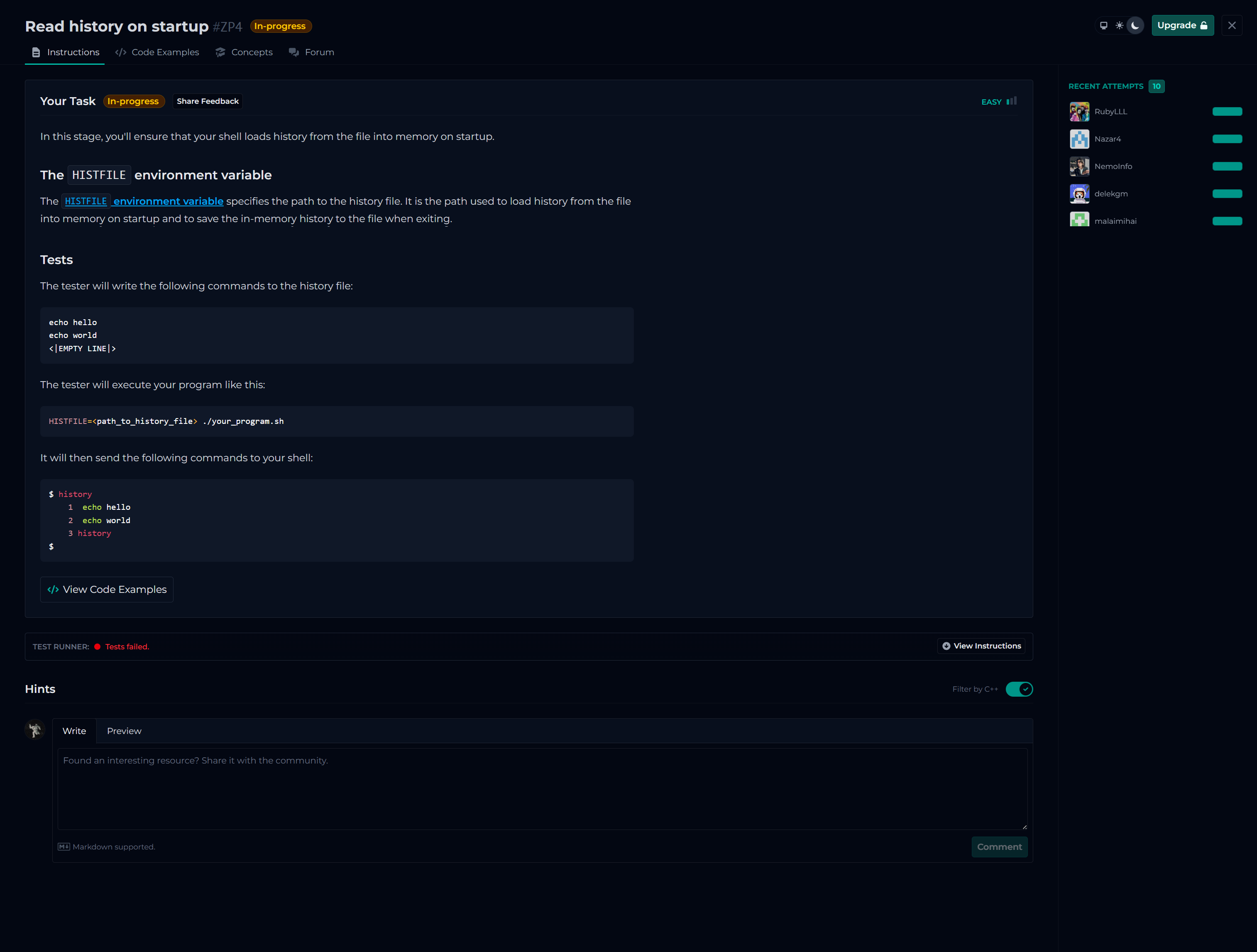
Task: Switch to system theme monitor icon
Action: click(x=1103, y=26)
